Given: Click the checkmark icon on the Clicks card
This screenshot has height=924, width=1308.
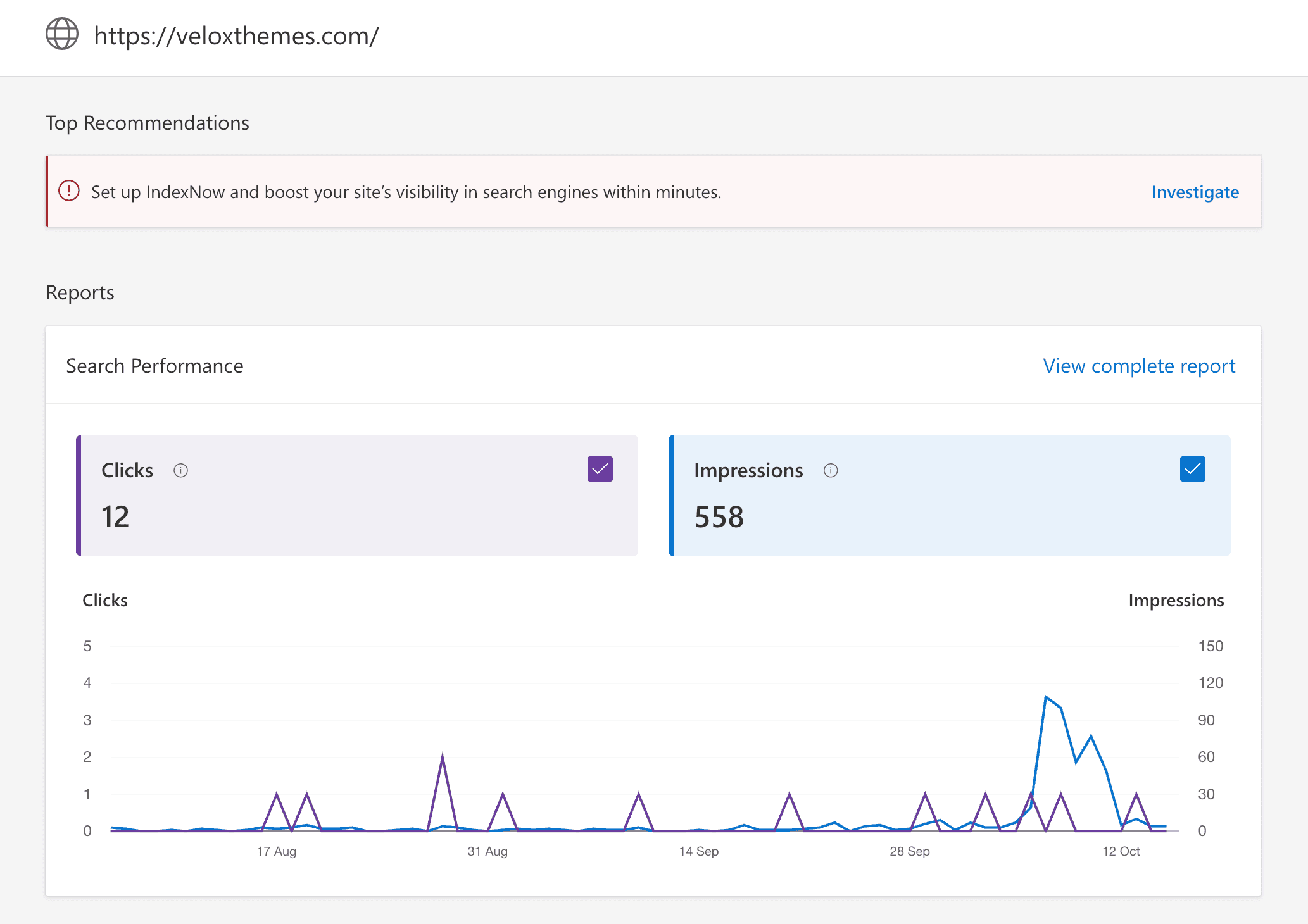Looking at the screenshot, I should (600, 468).
